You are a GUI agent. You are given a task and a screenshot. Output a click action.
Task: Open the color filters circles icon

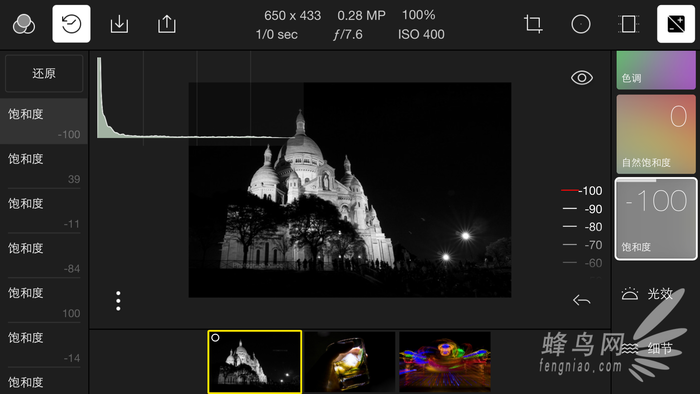[x=24, y=24]
